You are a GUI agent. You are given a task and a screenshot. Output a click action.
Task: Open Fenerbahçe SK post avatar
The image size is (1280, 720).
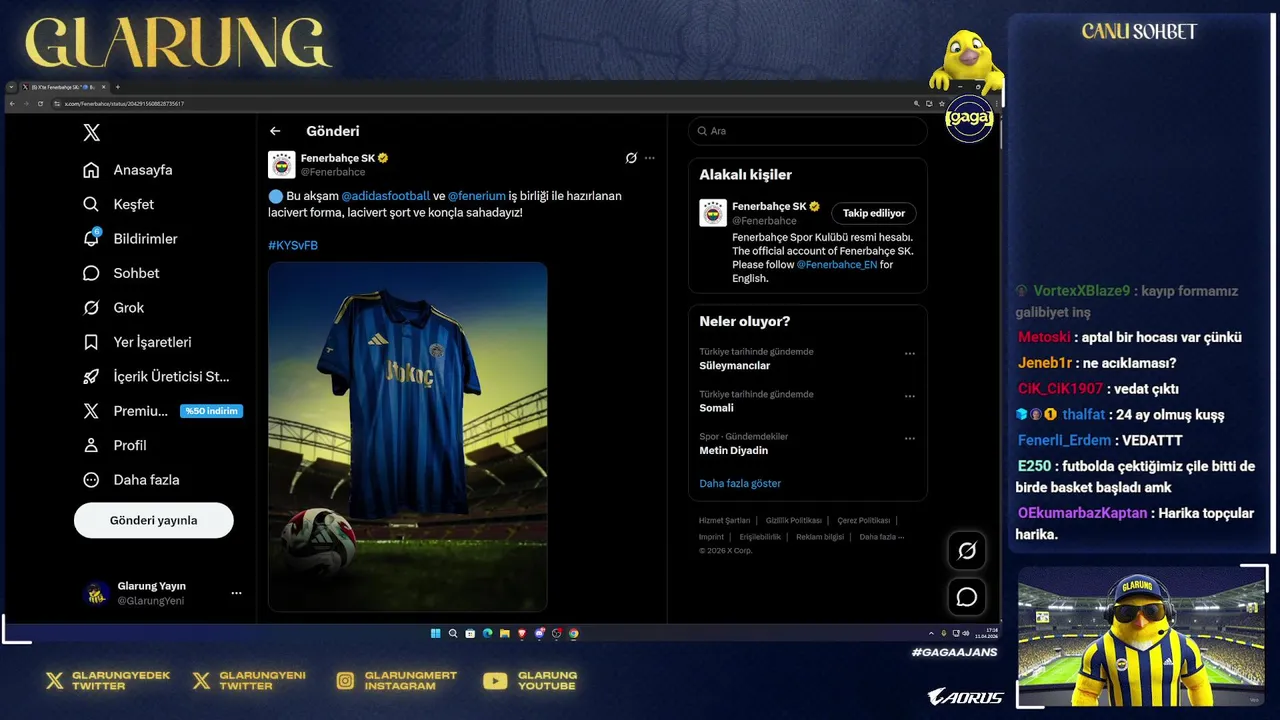pyautogui.click(x=282, y=164)
